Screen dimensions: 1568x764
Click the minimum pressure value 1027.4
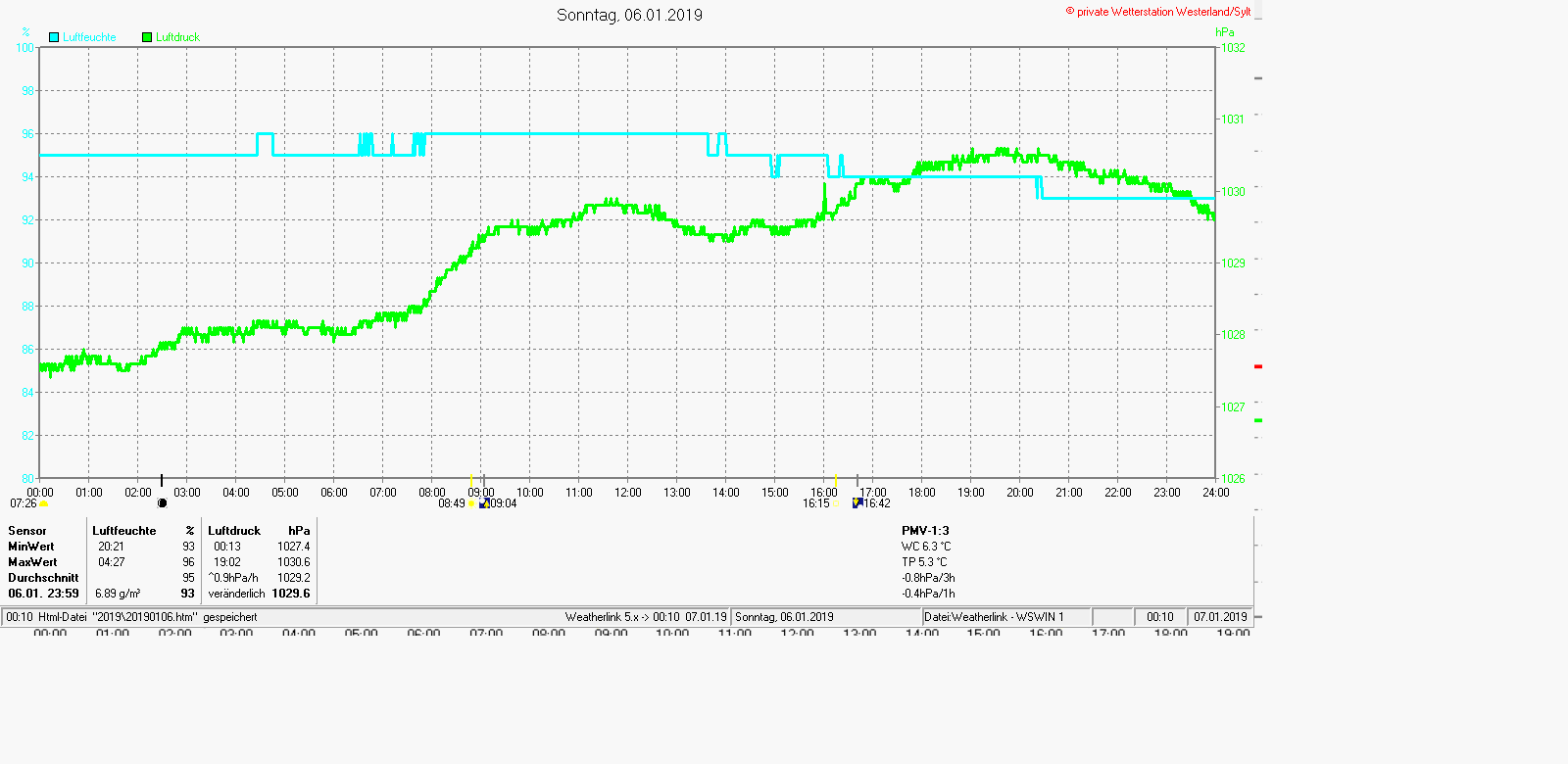click(293, 547)
